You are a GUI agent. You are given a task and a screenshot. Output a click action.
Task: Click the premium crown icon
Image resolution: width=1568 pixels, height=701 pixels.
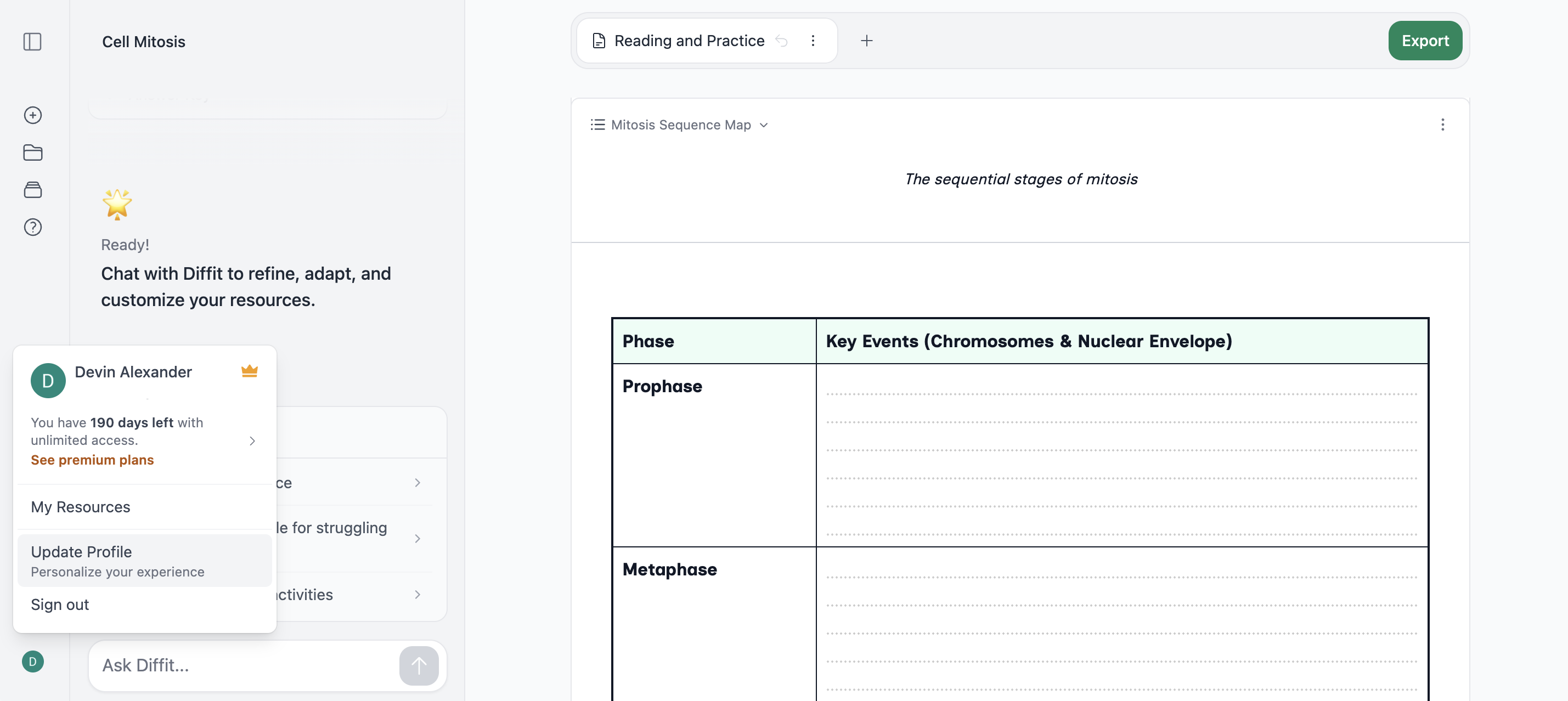[250, 371]
